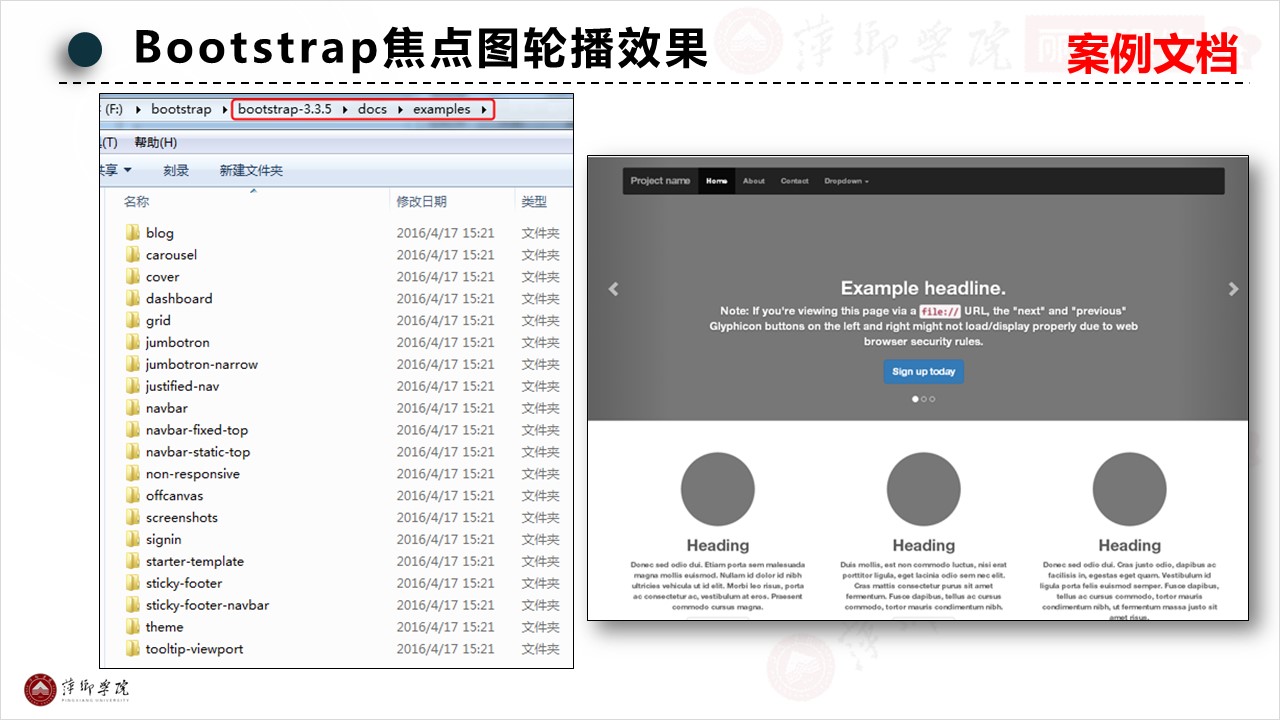Click the 新建文件夹 toolbar button

(251, 170)
